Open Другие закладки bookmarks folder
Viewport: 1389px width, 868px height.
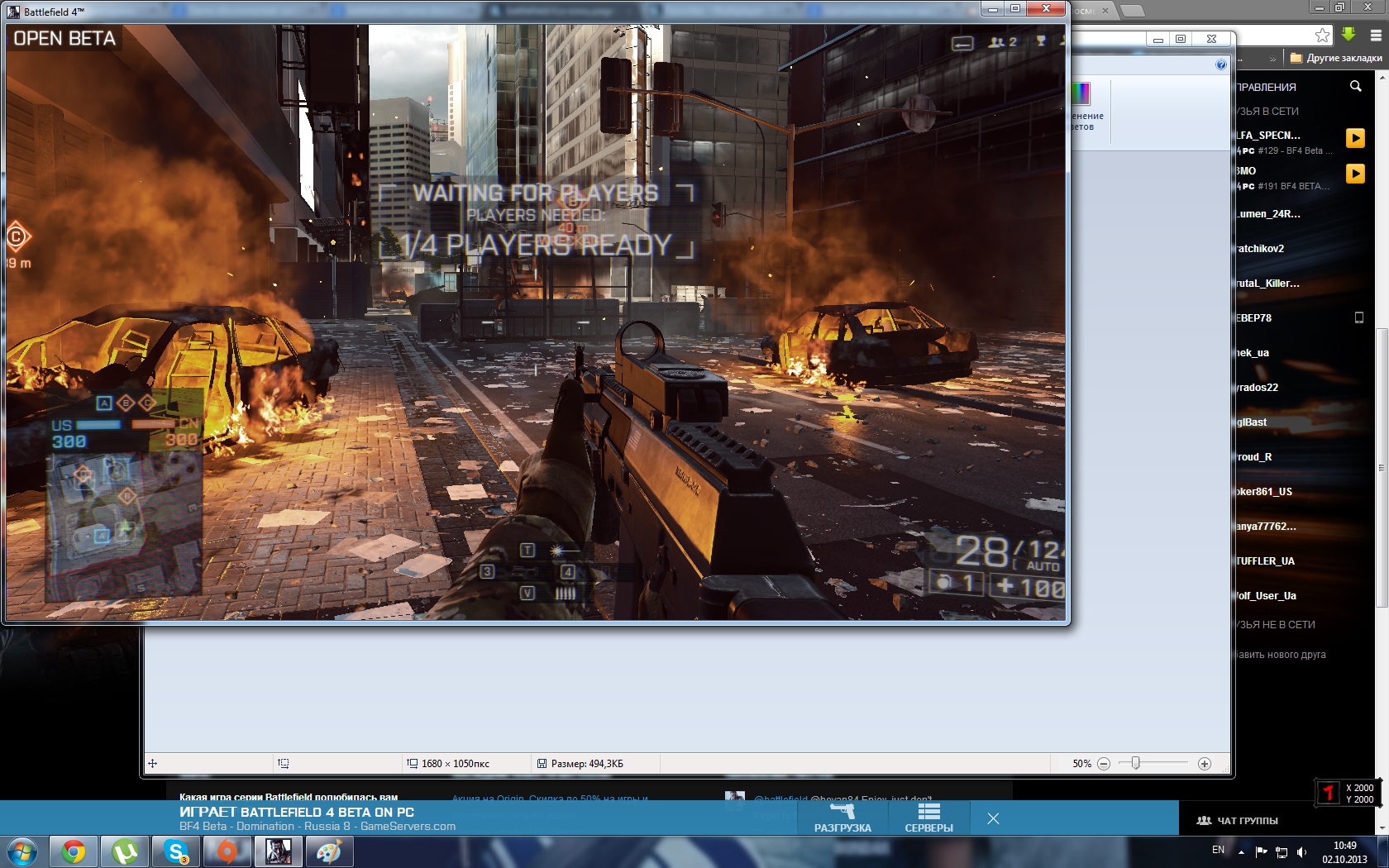pos(1336,58)
